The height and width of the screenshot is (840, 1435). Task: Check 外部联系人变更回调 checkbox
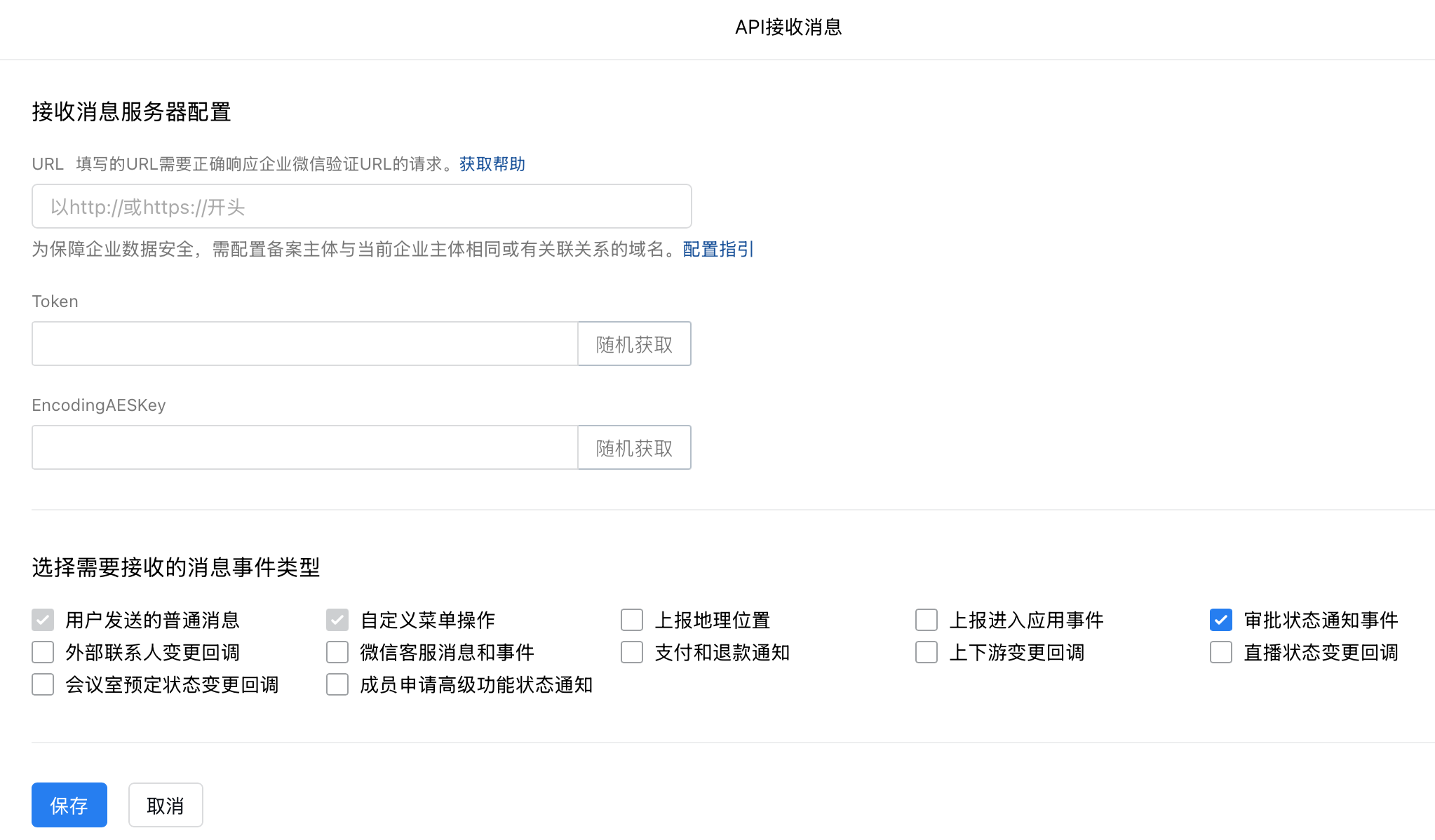pos(43,652)
